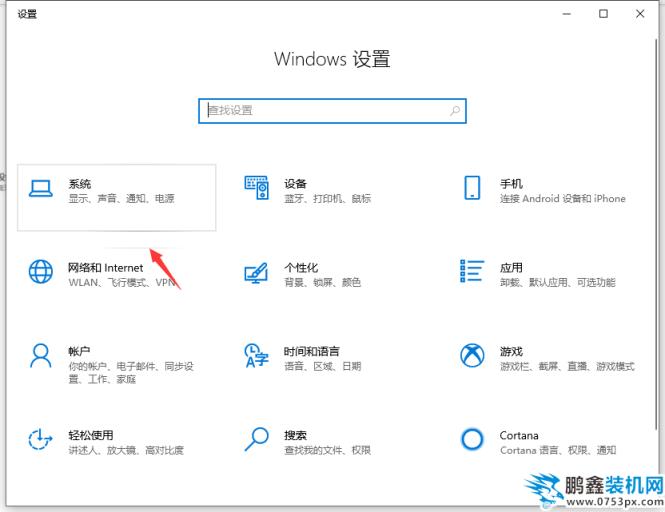The width and height of the screenshot is (665, 512).
Task: Open the 设备 category title
Action: (295, 184)
